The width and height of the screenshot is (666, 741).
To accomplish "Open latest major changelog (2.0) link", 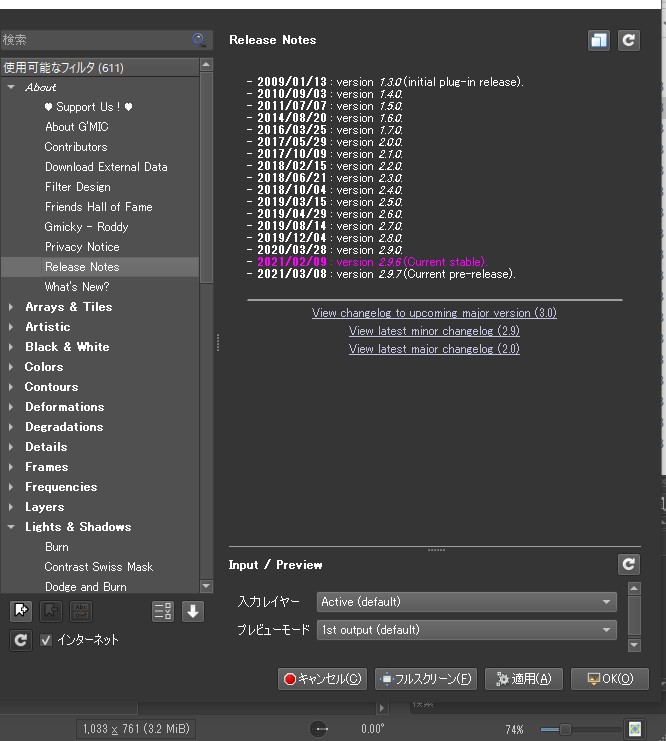I will 434,349.
